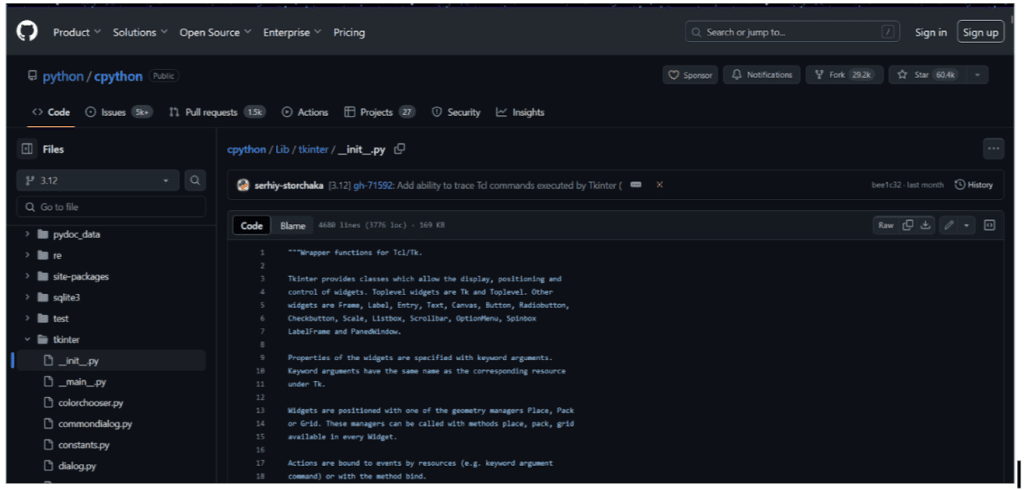Click the GitHub logo in the header
The width and height of the screenshot is (1024, 490).
27,32
